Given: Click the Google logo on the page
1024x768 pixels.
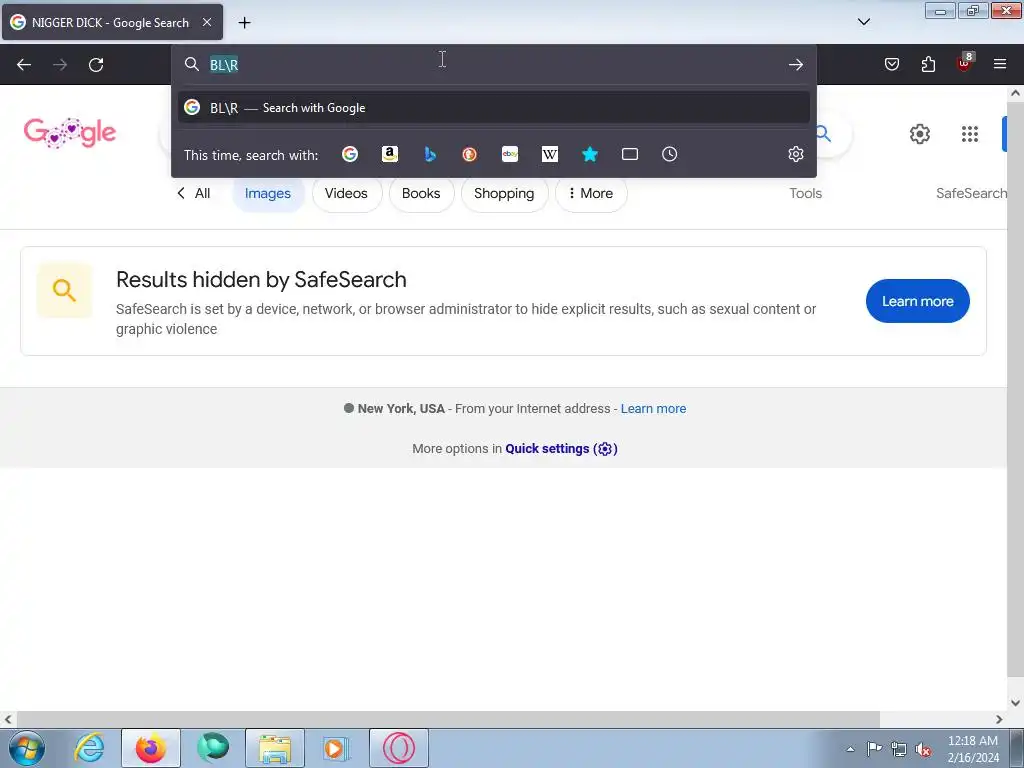Looking at the screenshot, I should click(70, 133).
